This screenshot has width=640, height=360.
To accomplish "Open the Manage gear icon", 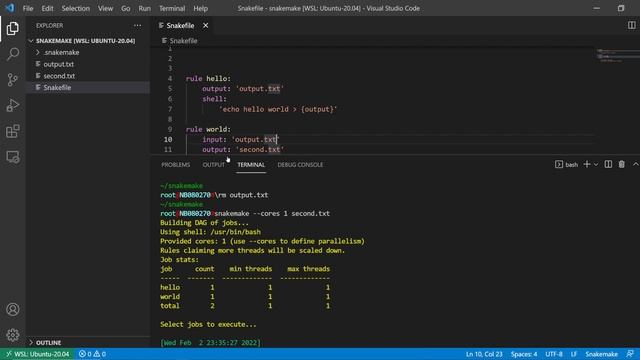I will pyautogui.click(x=13, y=335).
